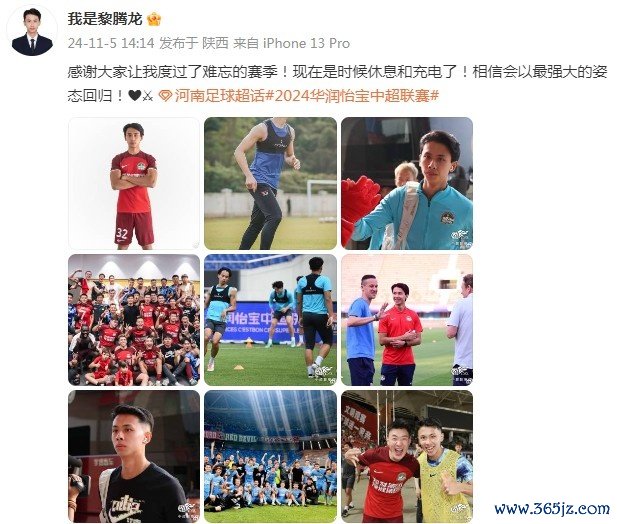Open selfie photo with yellow bib
The height and width of the screenshot is (524, 617).
(x=407, y=456)
